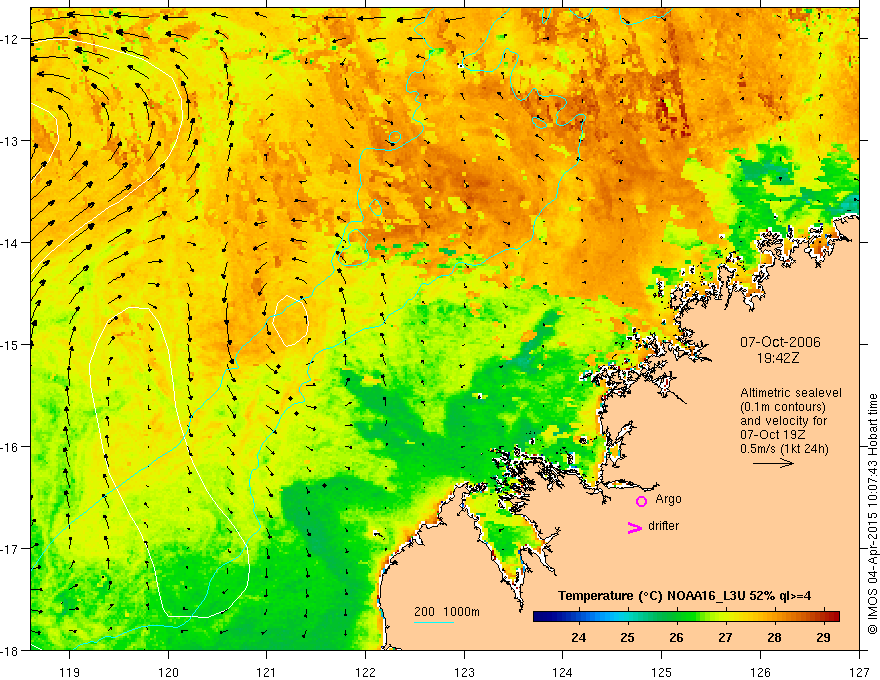Click the 'drifter' legend label

(x=663, y=526)
